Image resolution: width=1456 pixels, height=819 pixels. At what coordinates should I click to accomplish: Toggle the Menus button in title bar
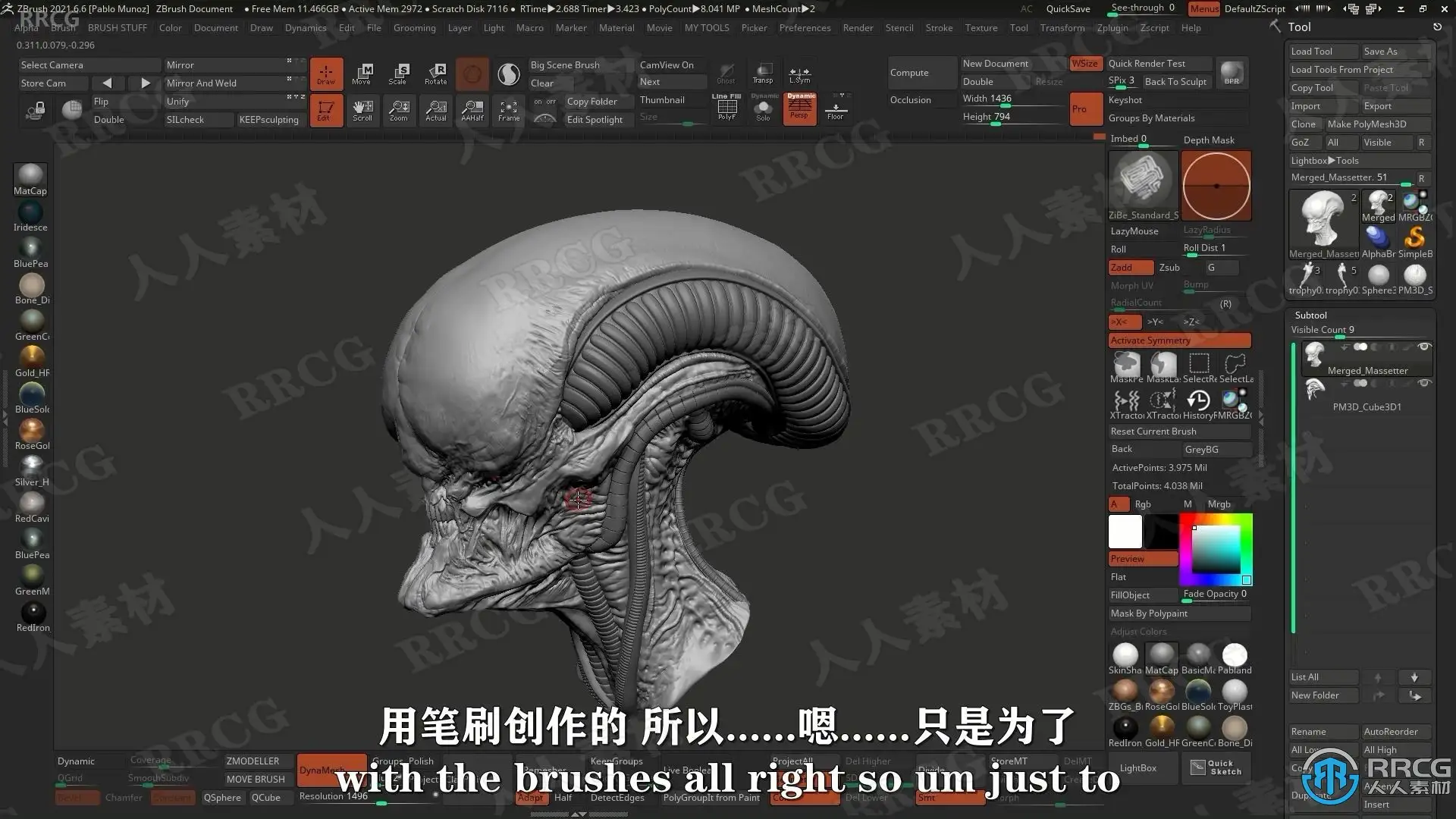point(1204,9)
